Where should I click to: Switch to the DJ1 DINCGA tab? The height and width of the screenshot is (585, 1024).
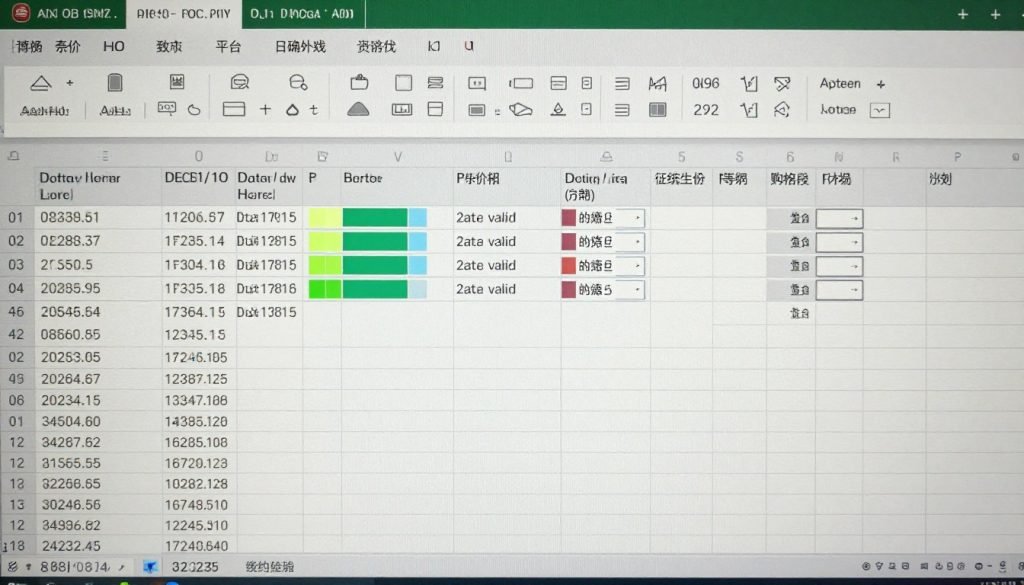(x=303, y=14)
